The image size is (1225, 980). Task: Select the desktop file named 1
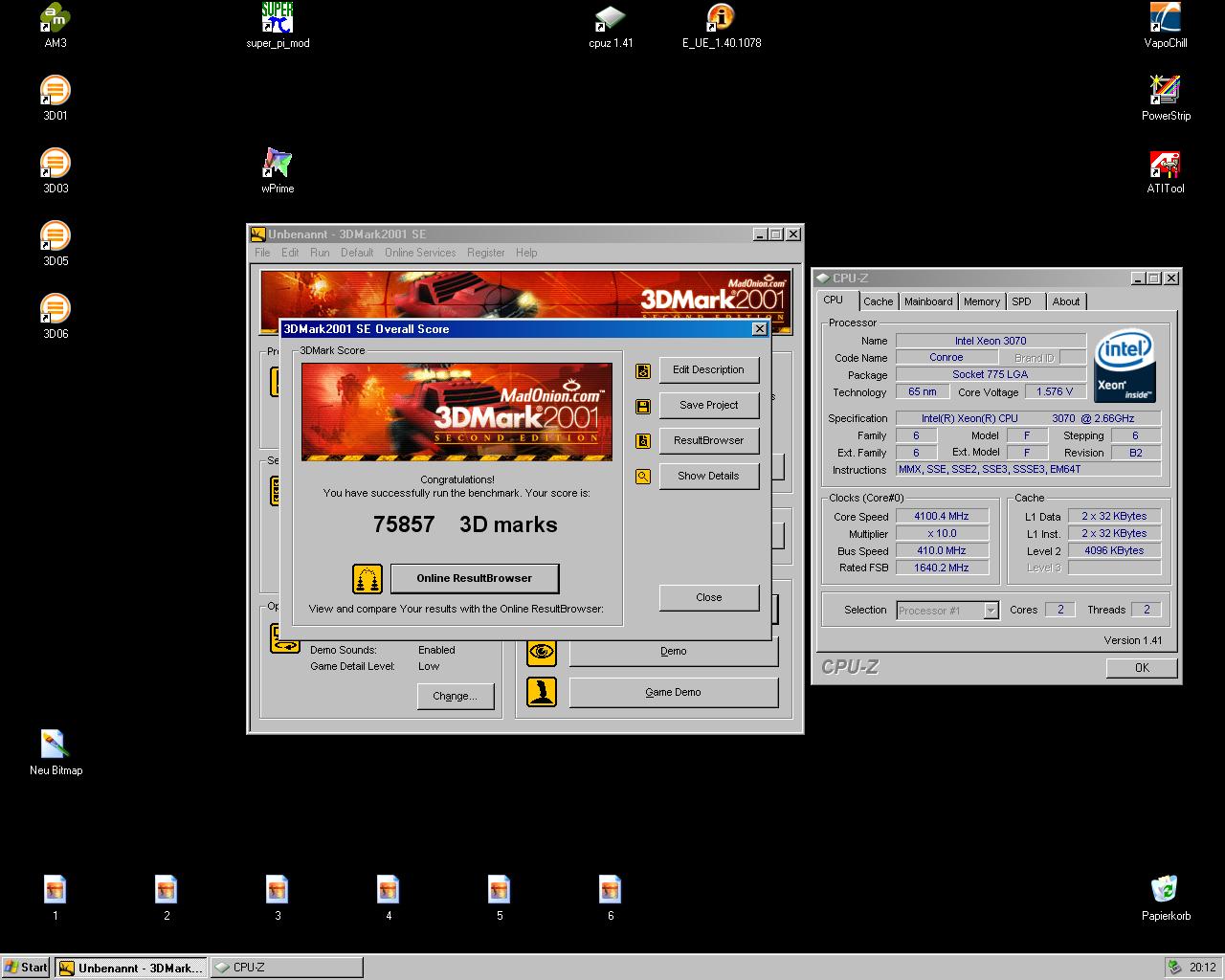tap(56, 891)
